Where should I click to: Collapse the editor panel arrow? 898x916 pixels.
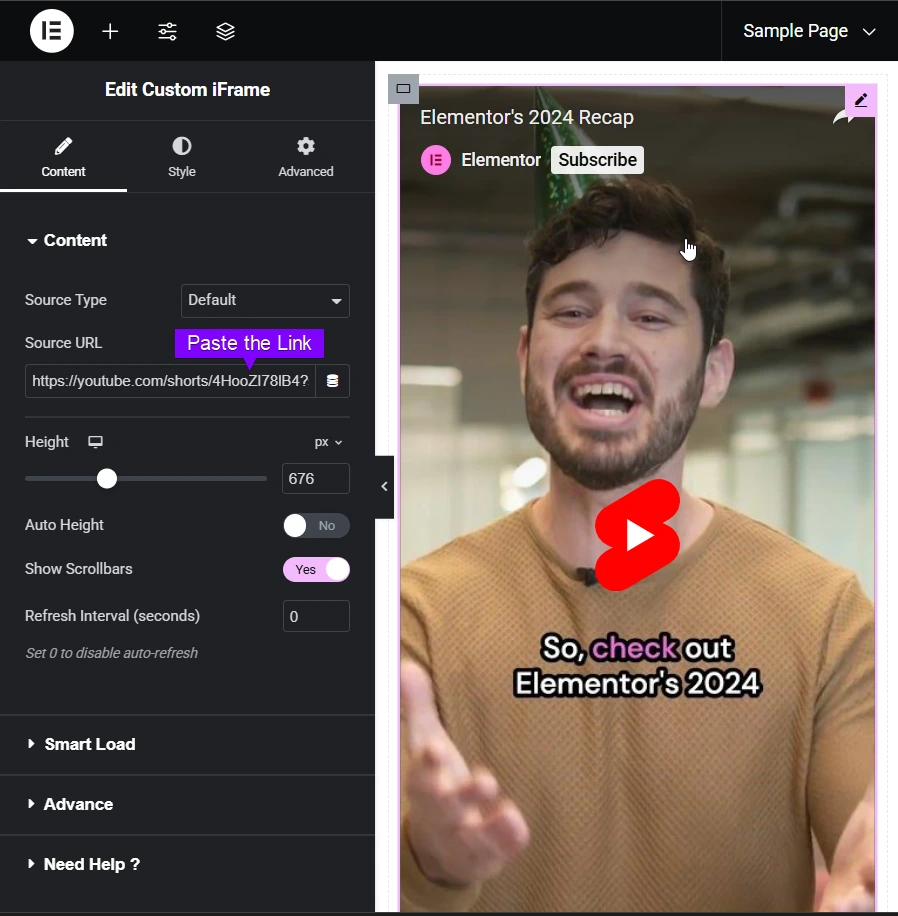(384, 487)
